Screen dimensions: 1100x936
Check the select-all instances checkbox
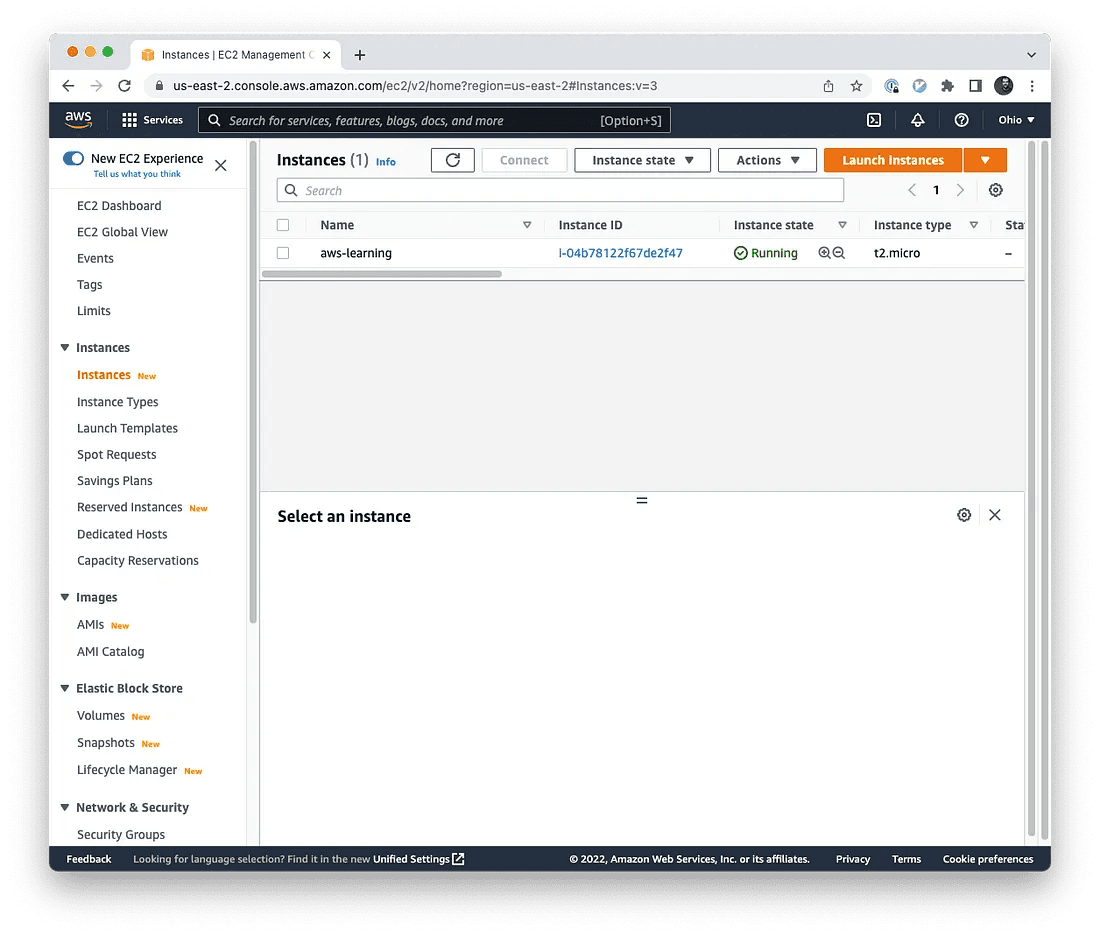283,225
